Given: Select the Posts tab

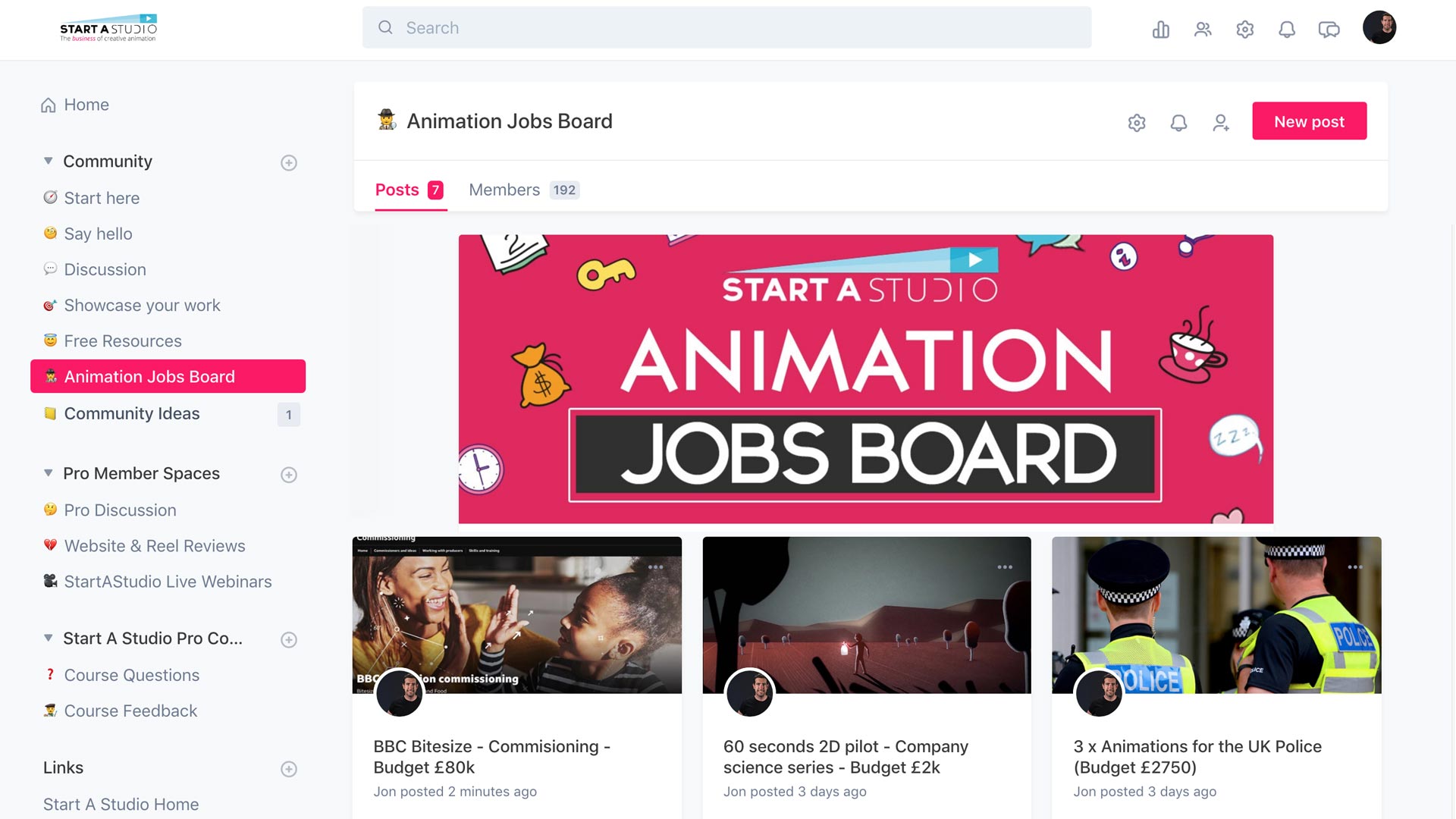Looking at the screenshot, I should [397, 190].
